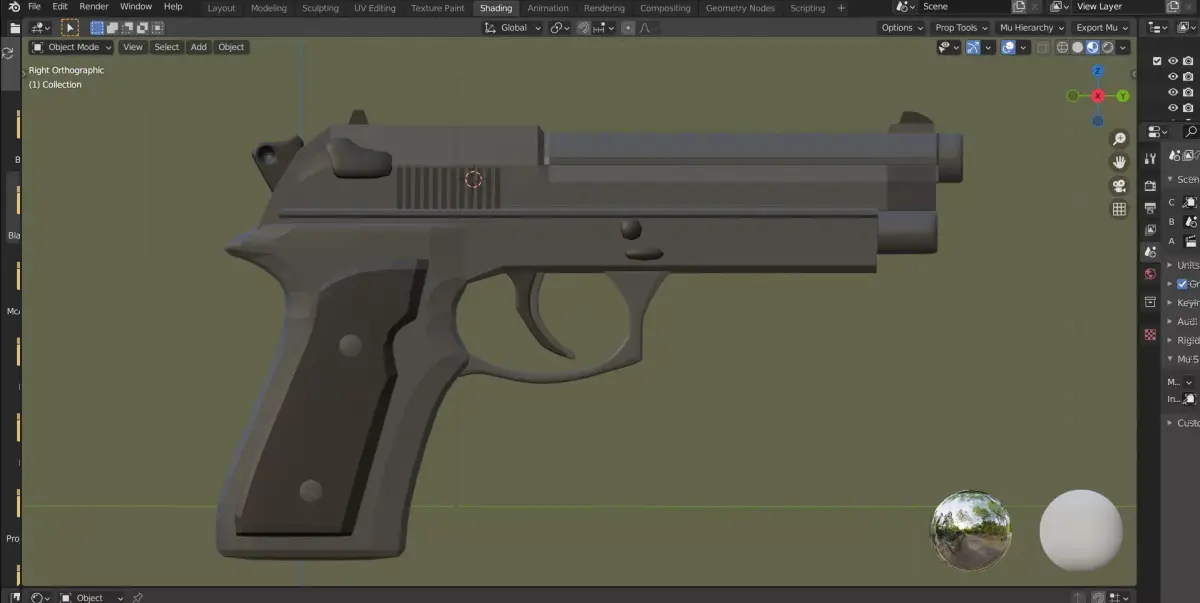This screenshot has width=1200, height=603.
Task: Toggle viewport overlays button
Action: 1009,47
